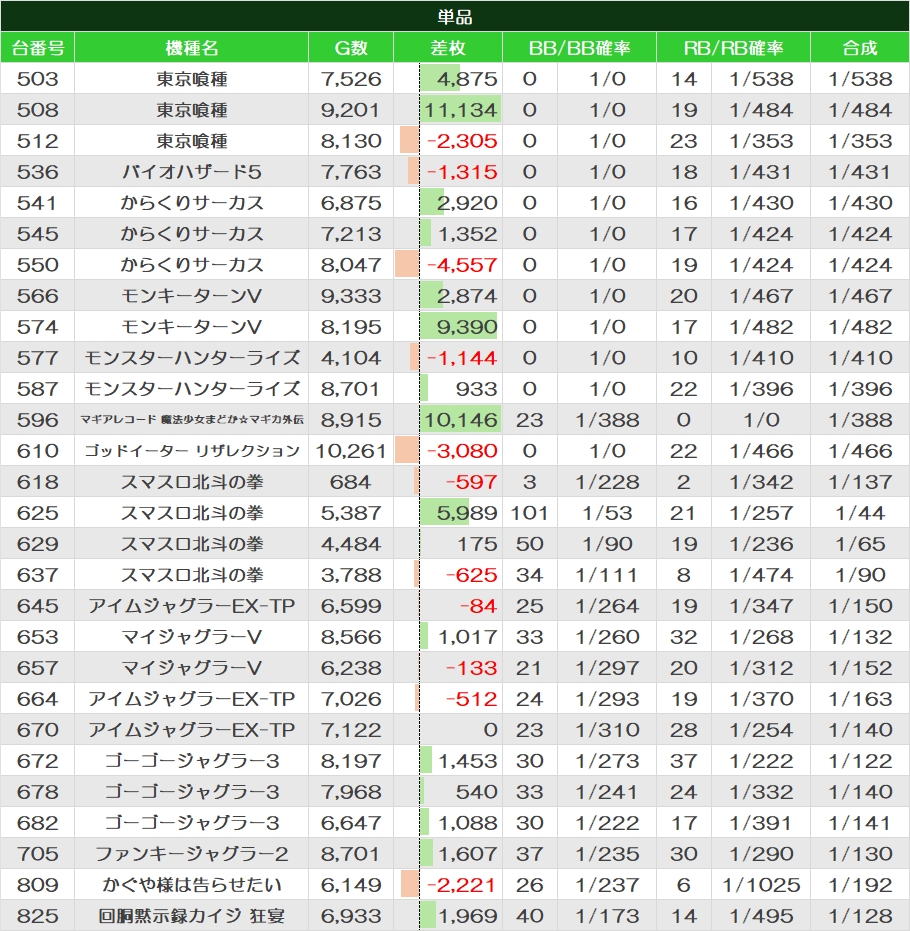Select machine number 545
Image resolution: width=910 pixels, height=931 pixels.
37,234
